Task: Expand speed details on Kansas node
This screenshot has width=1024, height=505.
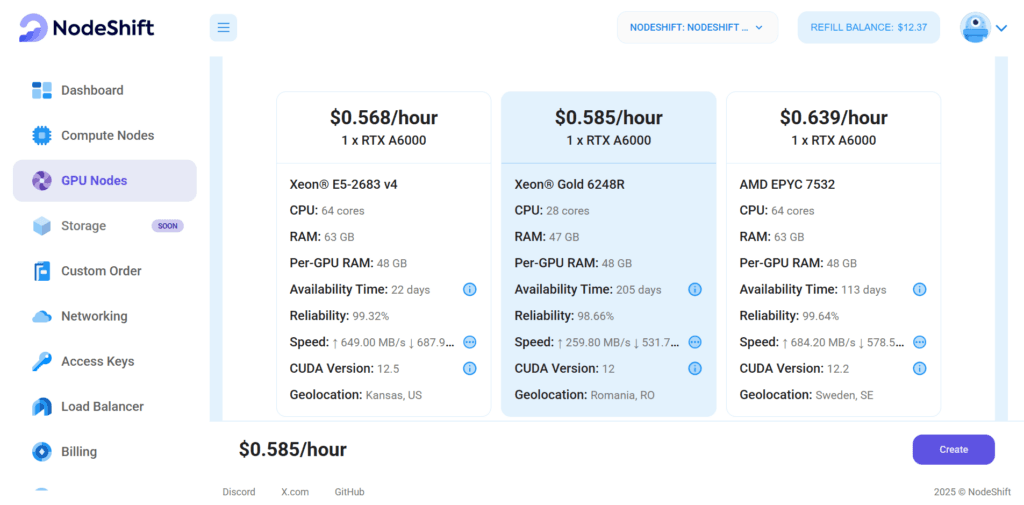Action: 470,342
